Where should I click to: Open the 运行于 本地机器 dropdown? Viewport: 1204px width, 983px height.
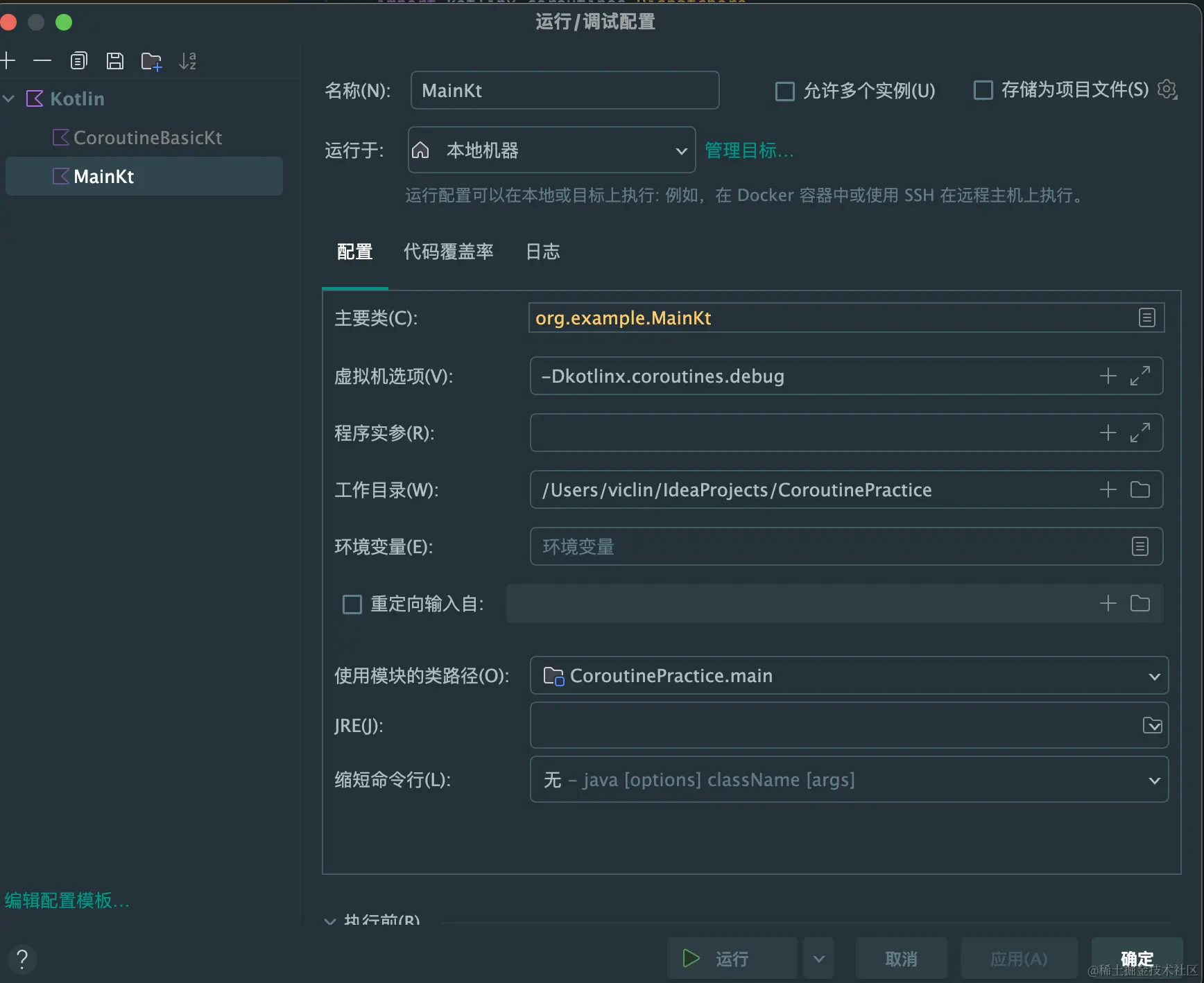tap(552, 150)
